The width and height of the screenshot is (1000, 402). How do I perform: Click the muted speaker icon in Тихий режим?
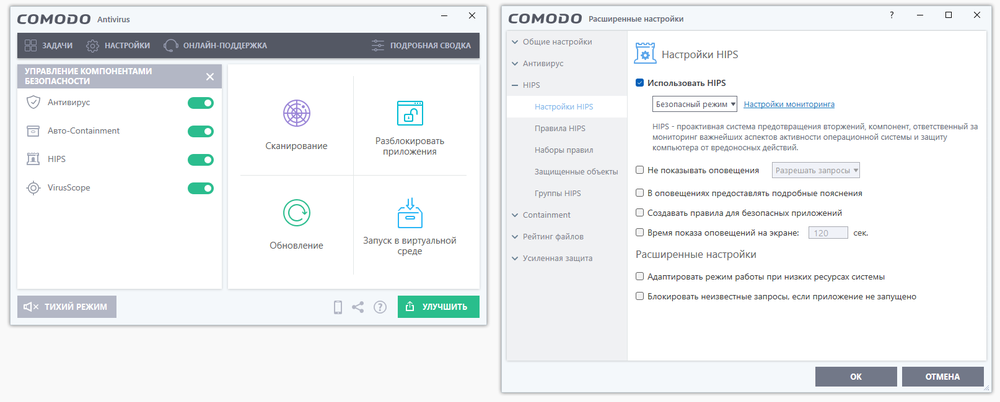[31, 307]
